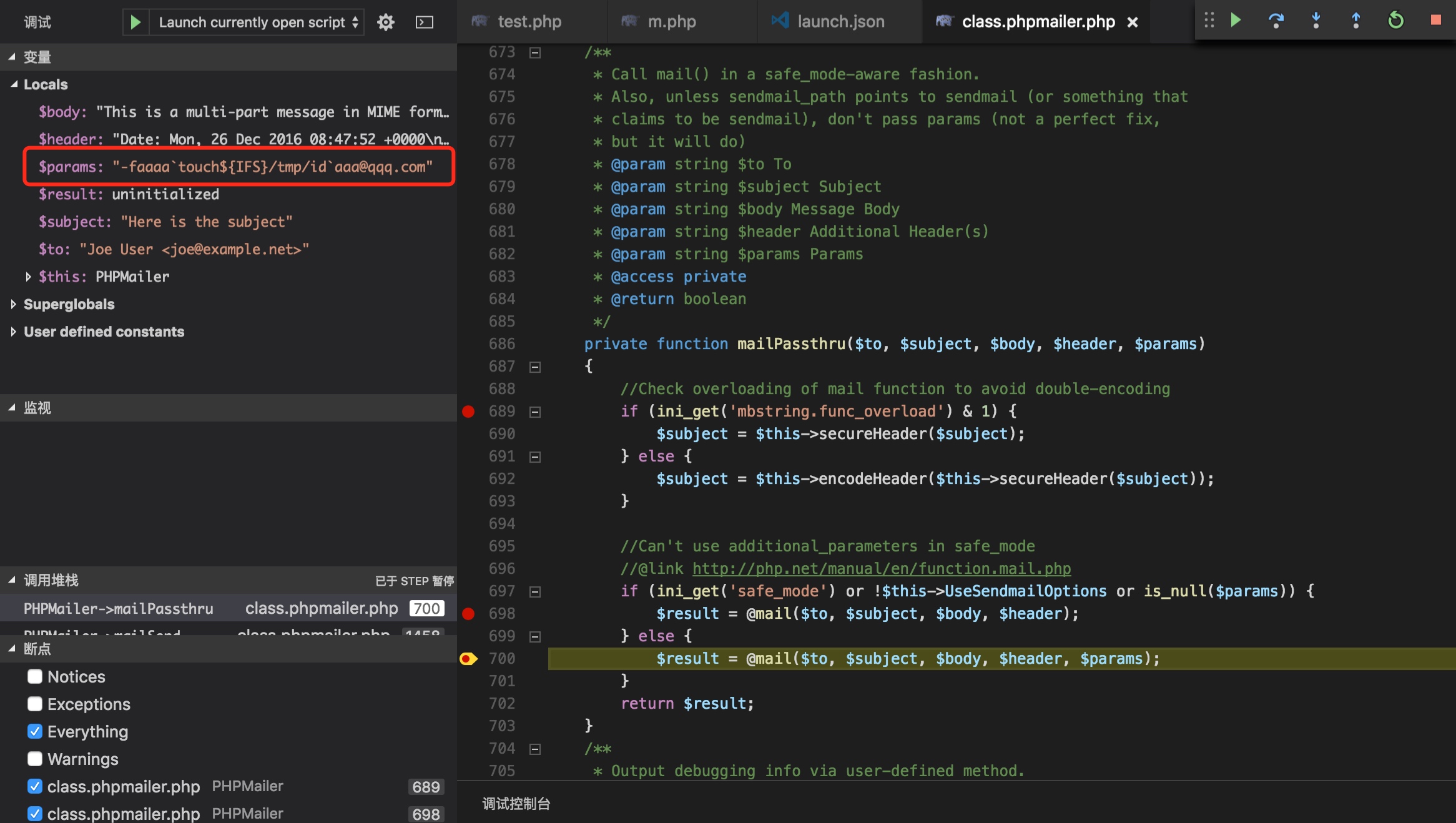Restart the debug session
Image resolution: width=1456 pixels, height=823 pixels.
[x=1395, y=20]
